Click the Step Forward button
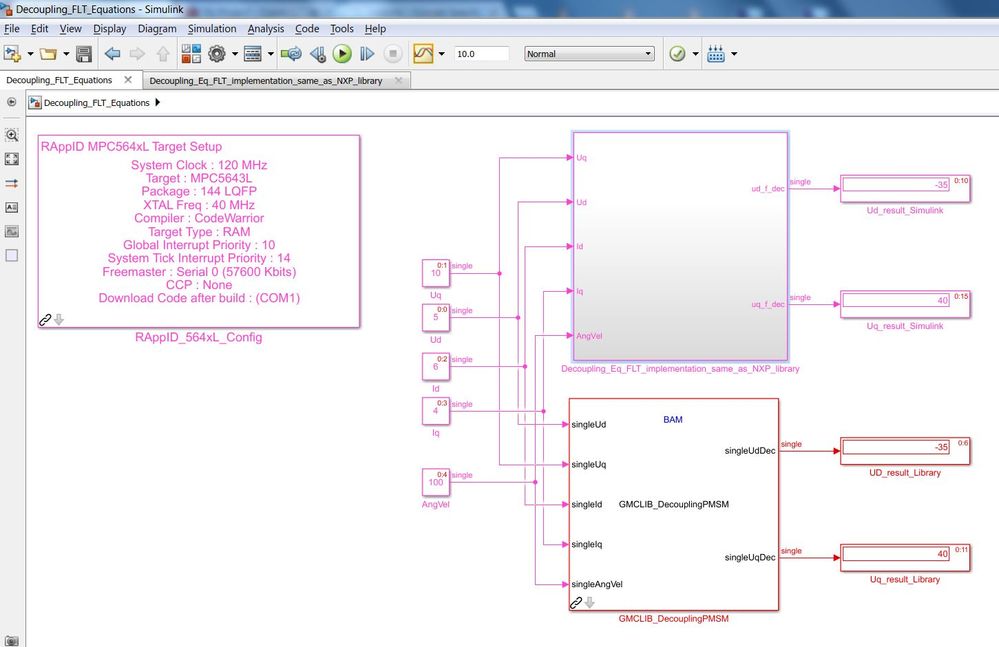This screenshot has width=999, height=647. [x=367, y=54]
